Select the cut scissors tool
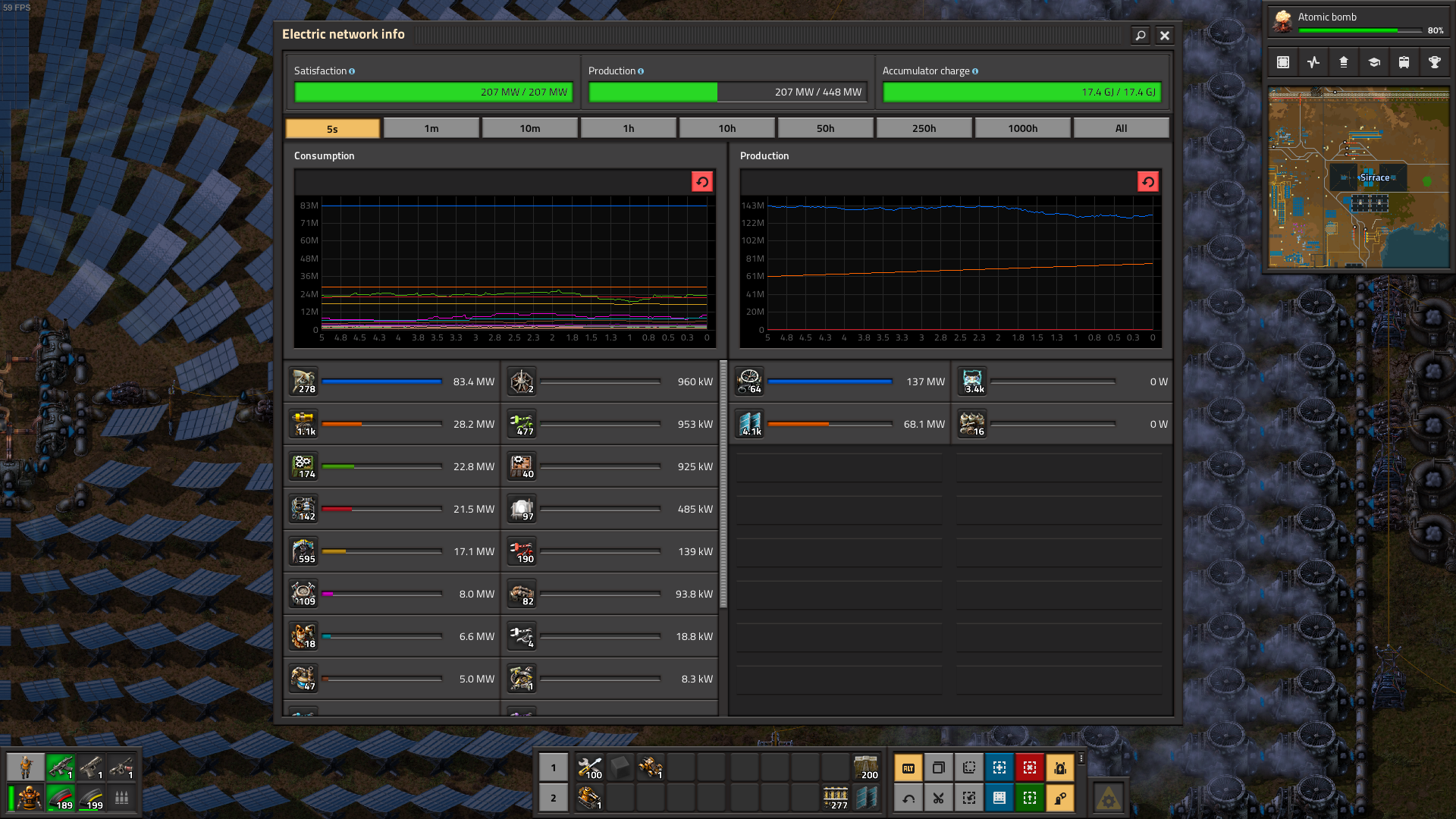 point(938,798)
